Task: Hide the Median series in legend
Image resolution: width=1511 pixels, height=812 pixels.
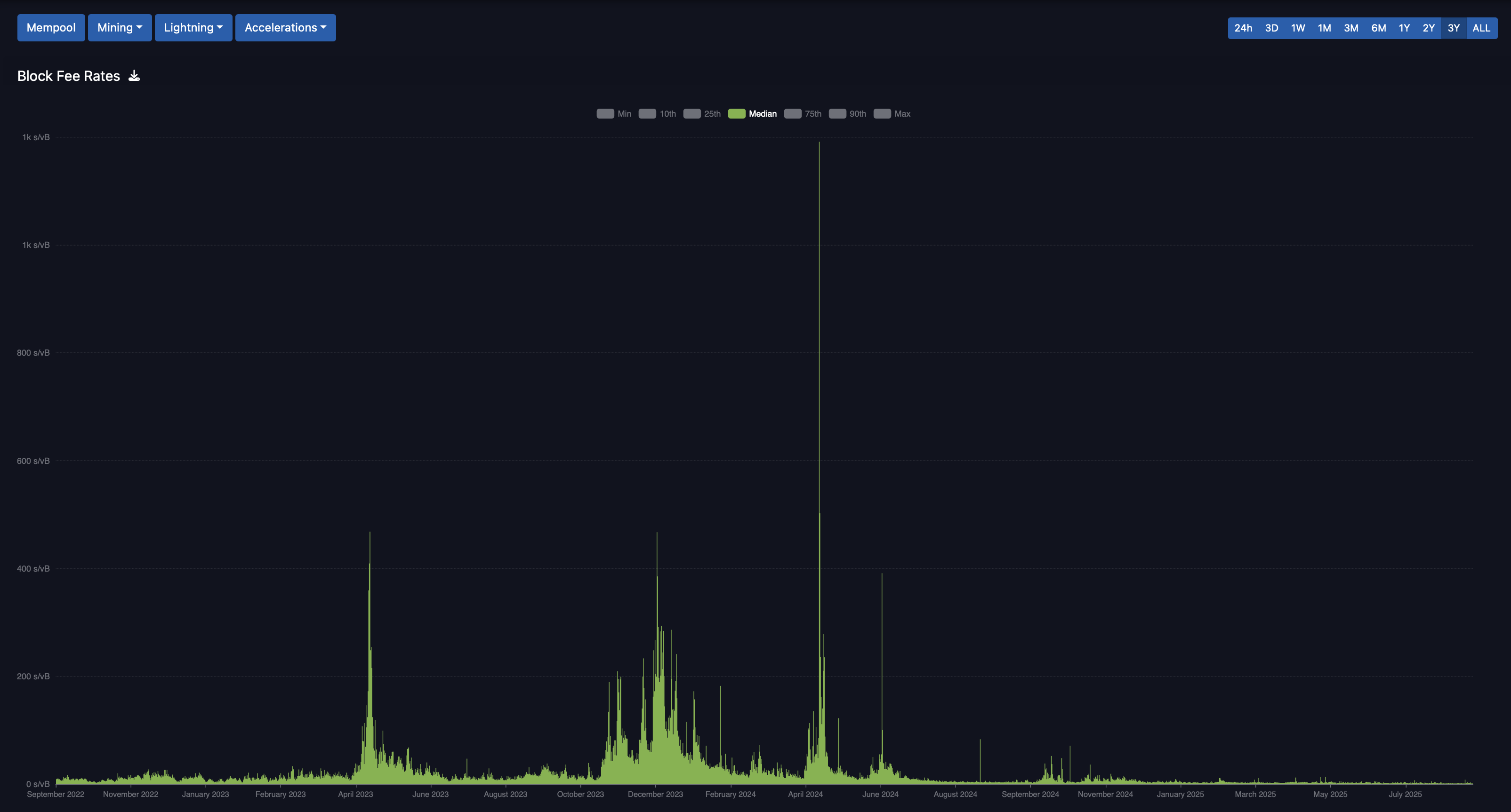Action: coord(752,114)
